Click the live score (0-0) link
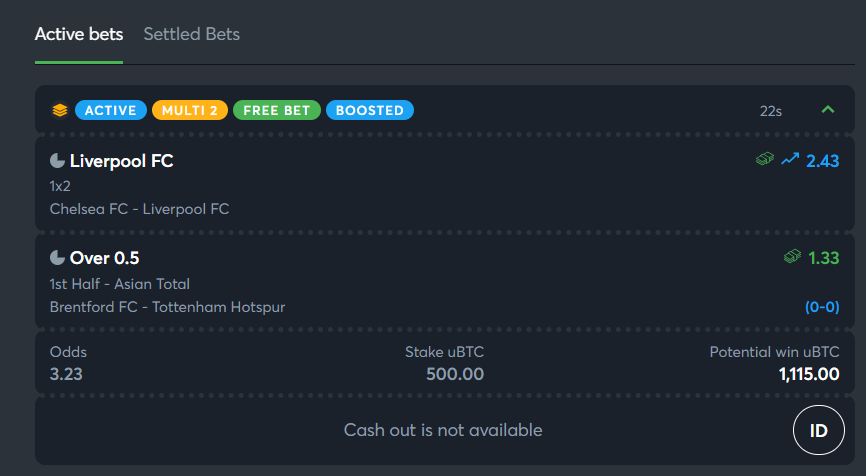 822,307
